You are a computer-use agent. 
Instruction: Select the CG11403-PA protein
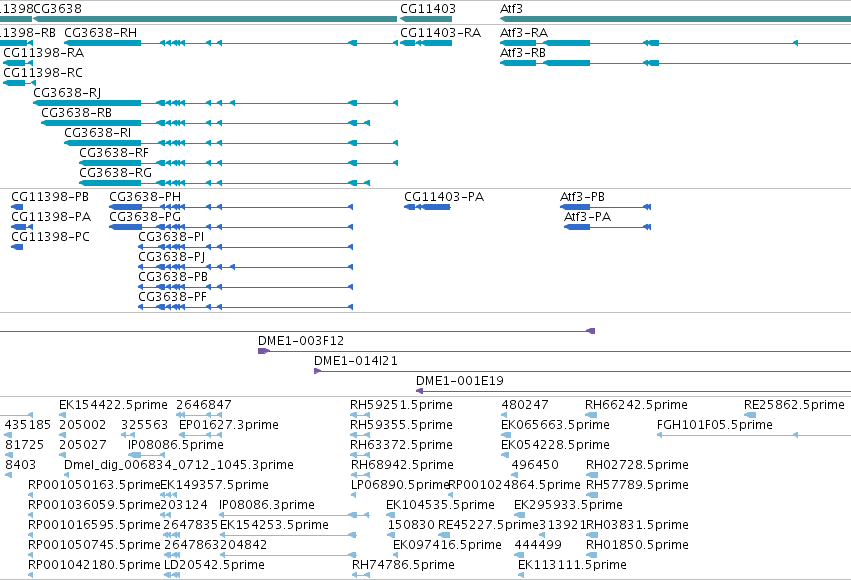(444, 196)
